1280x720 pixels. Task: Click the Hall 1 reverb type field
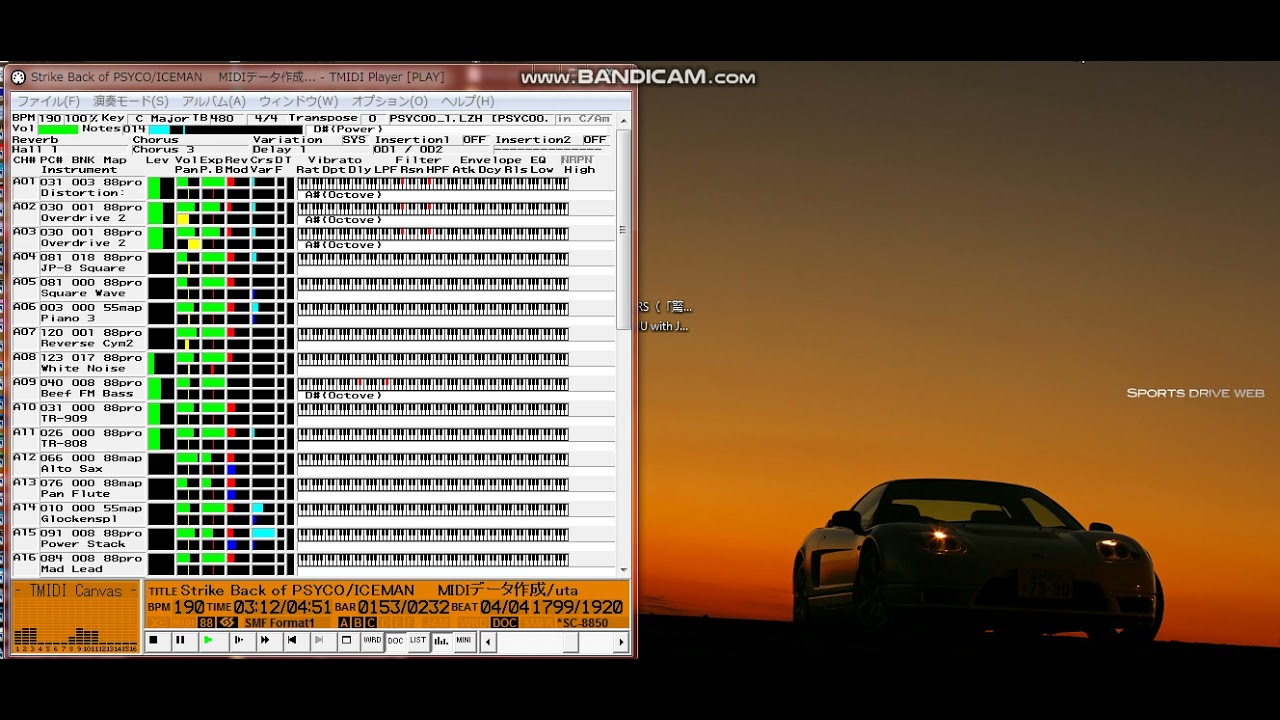click(x=70, y=150)
